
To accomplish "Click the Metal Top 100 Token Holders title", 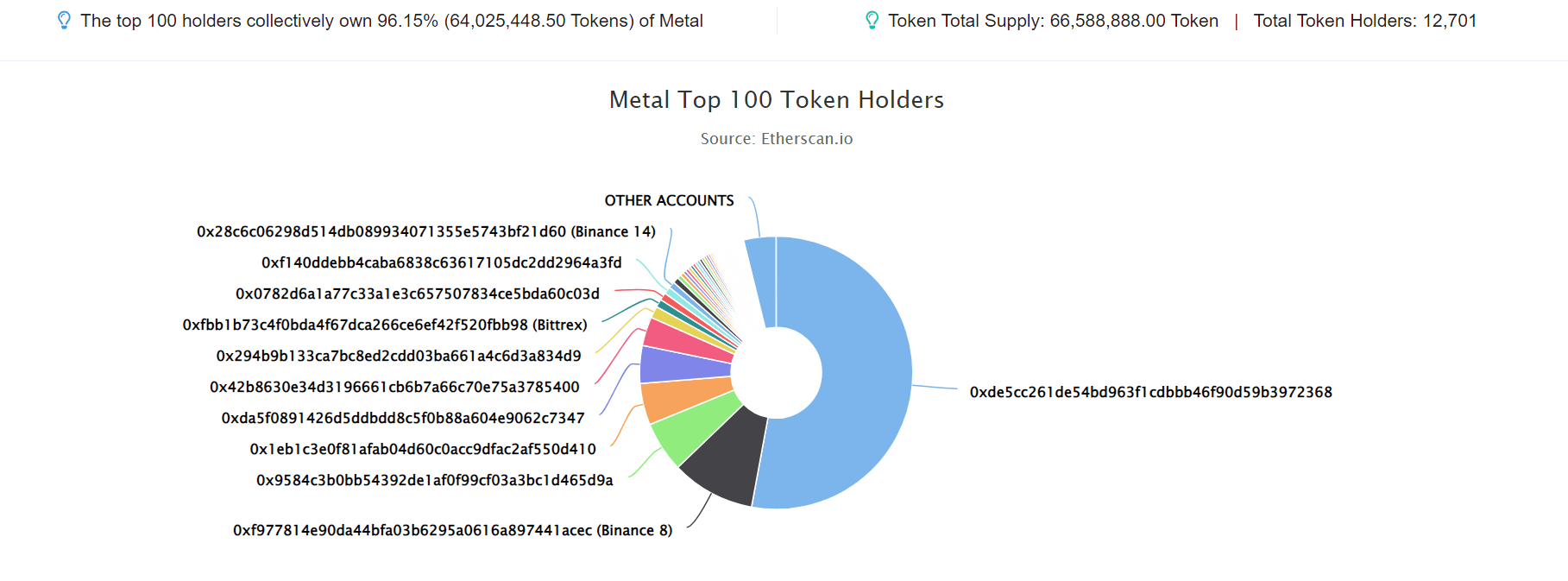I will pyautogui.click(x=777, y=99).
